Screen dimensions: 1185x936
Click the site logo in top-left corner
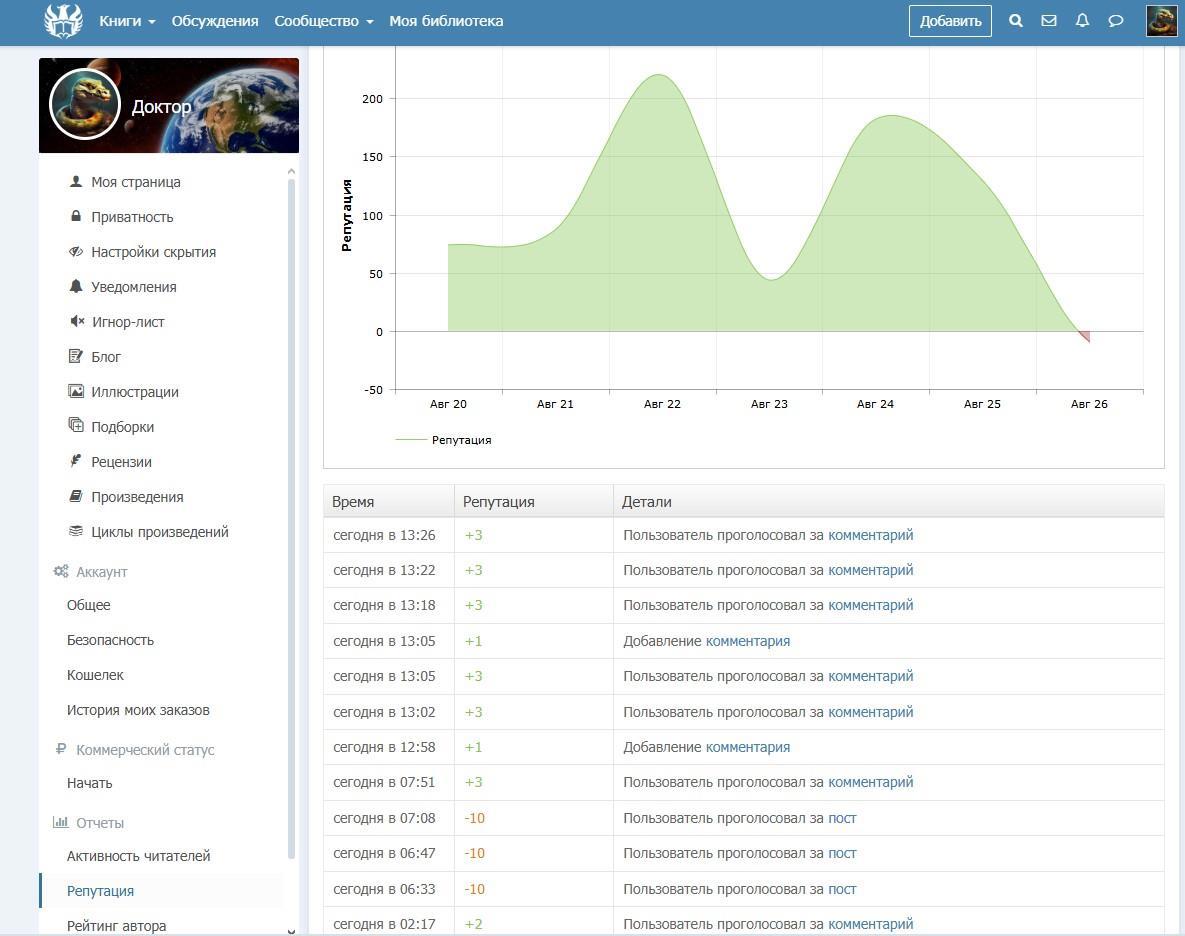(63, 21)
